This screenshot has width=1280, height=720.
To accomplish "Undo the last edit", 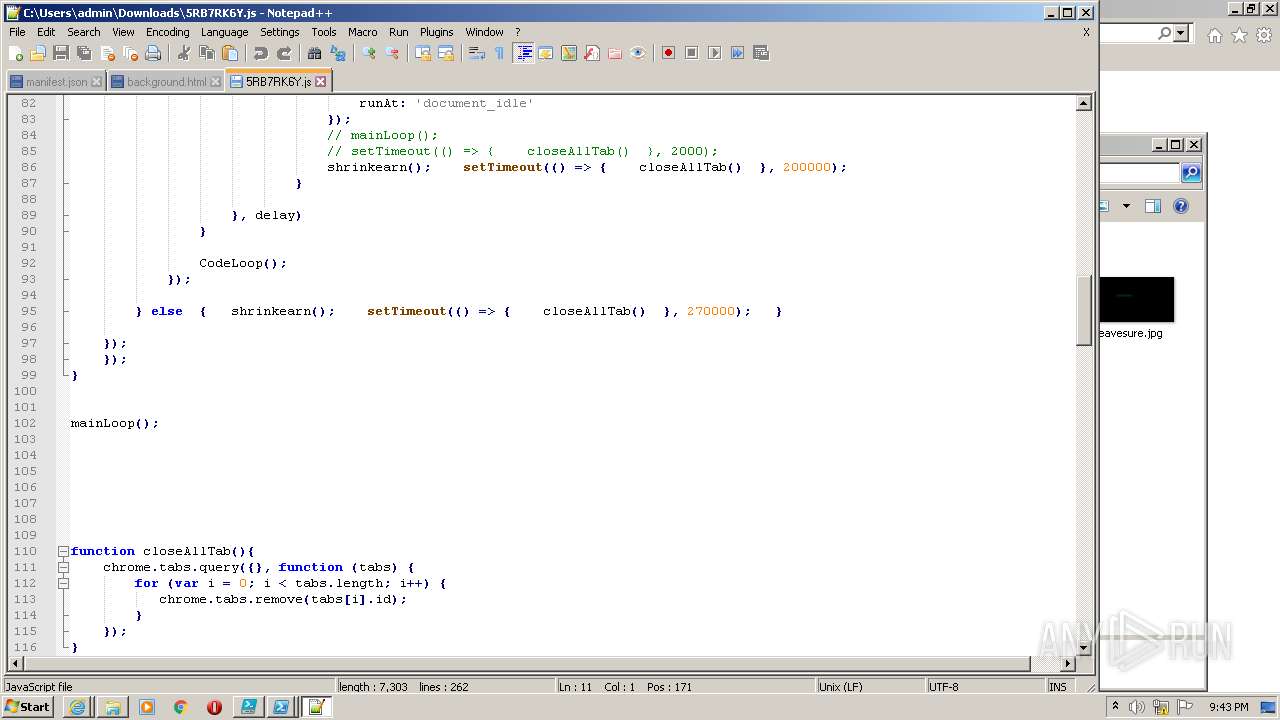I will pos(260,53).
